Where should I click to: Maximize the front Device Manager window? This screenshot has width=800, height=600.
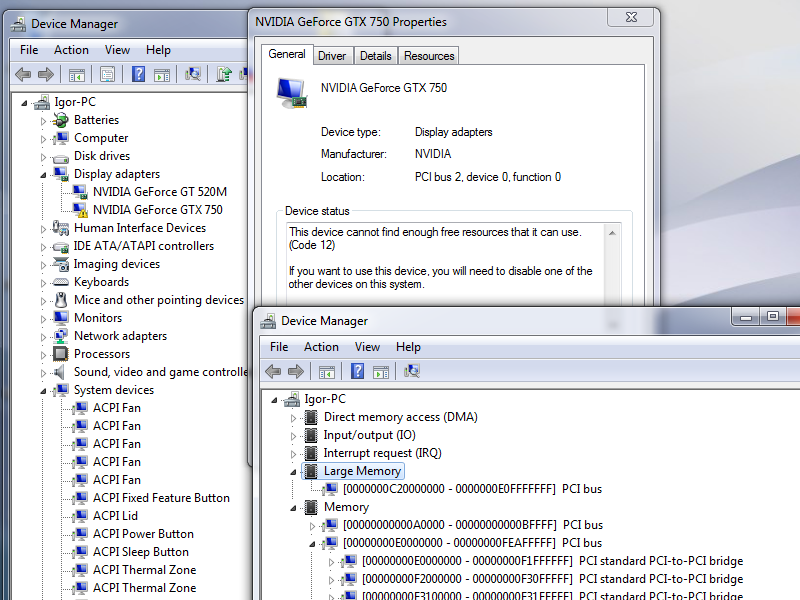coord(773,317)
